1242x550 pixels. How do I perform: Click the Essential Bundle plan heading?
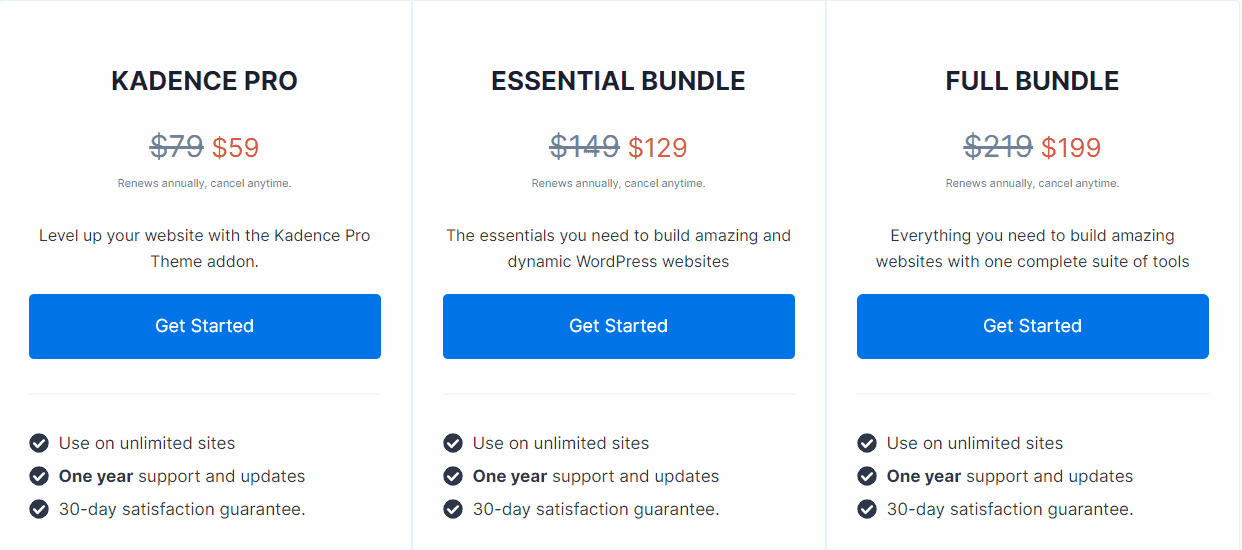tap(618, 81)
